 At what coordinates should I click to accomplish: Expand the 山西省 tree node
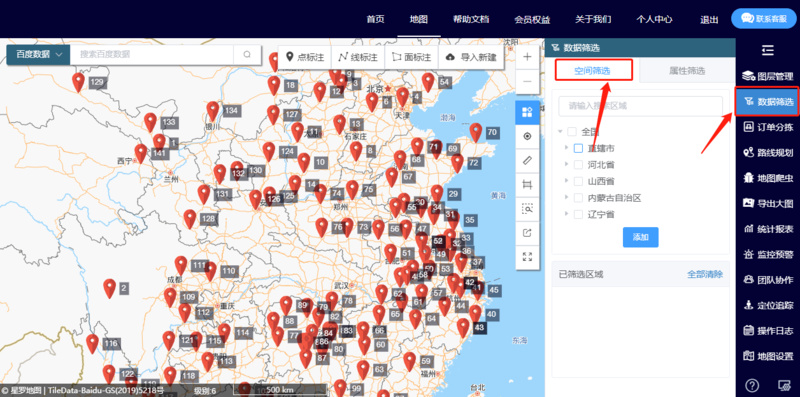[566, 181]
